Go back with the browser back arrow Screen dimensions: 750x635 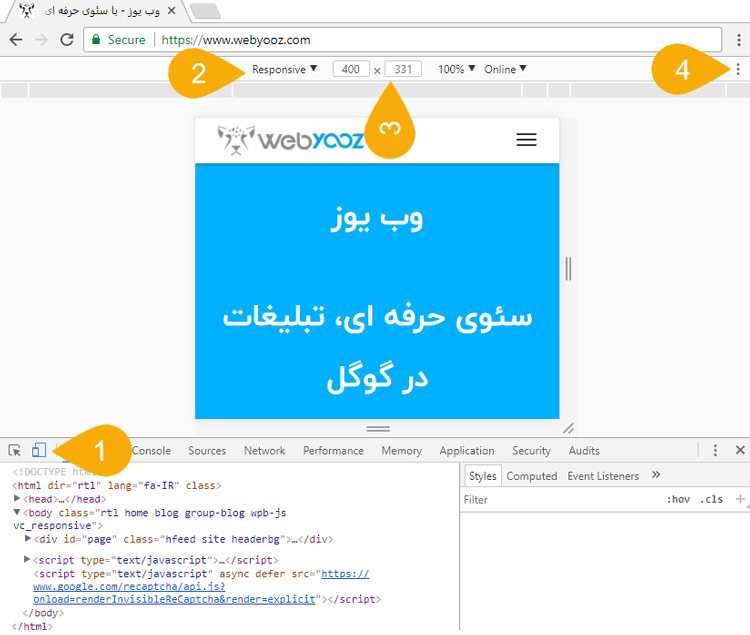click(x=16, y=40)
